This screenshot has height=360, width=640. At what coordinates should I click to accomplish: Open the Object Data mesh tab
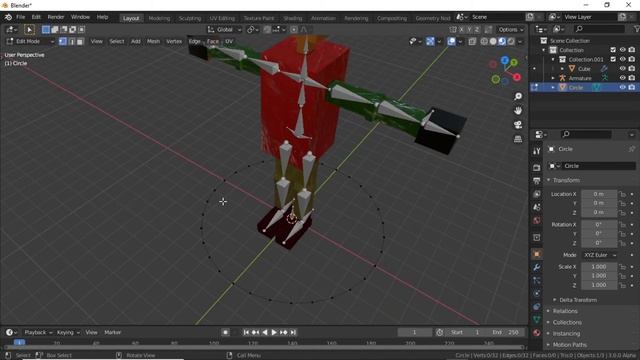click(537, 320)
